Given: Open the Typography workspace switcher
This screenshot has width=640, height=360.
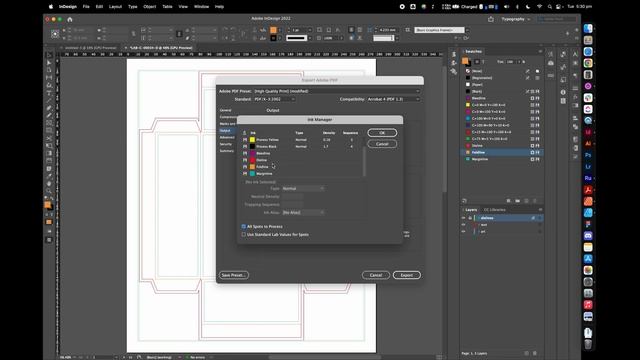Looking at the screenshot, I should (516, 19).
